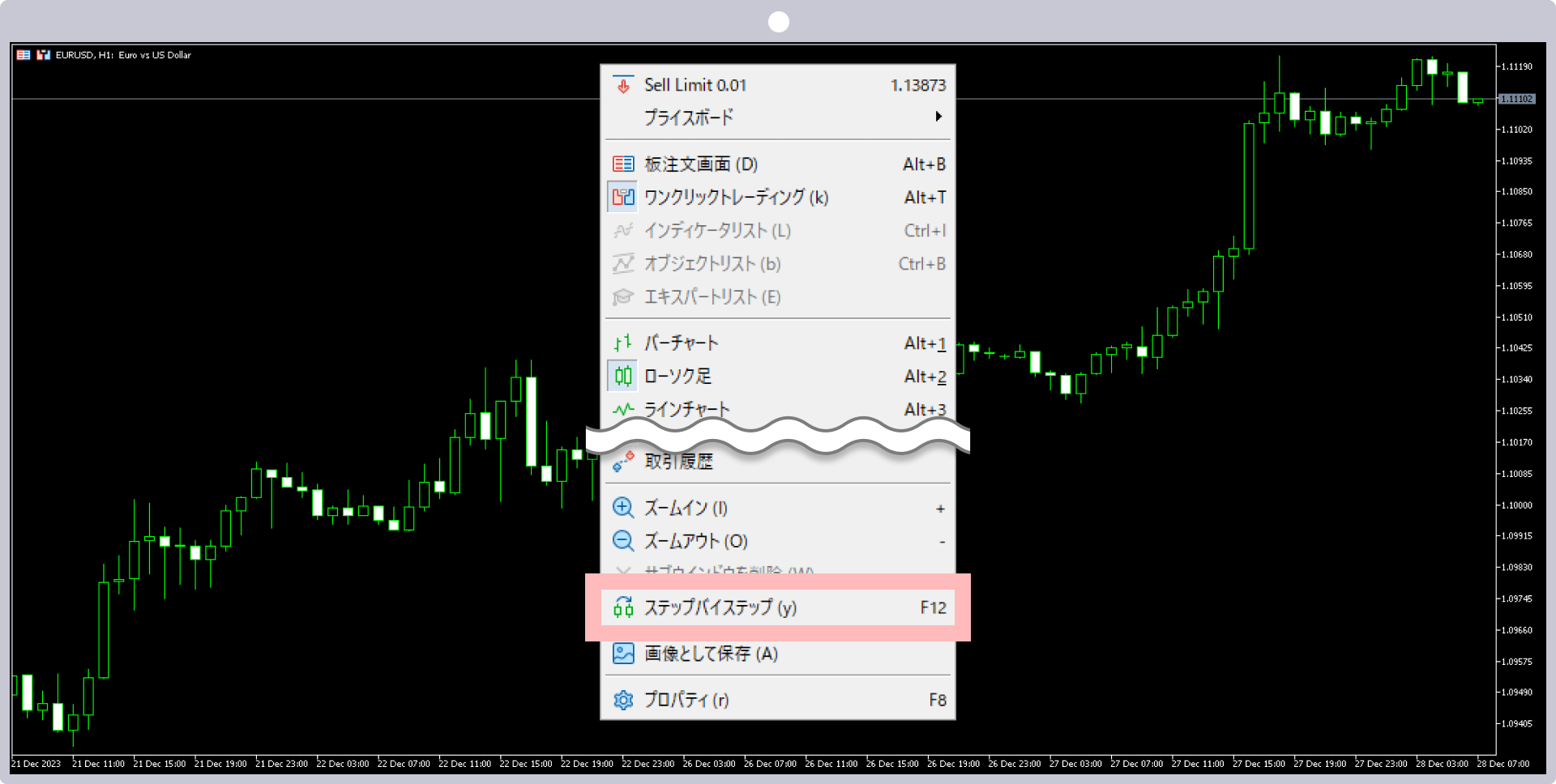1556x784 pixels.
Task: Click the 27 Dec 15:00 time axis label
Action: [x=1259, y=764]
